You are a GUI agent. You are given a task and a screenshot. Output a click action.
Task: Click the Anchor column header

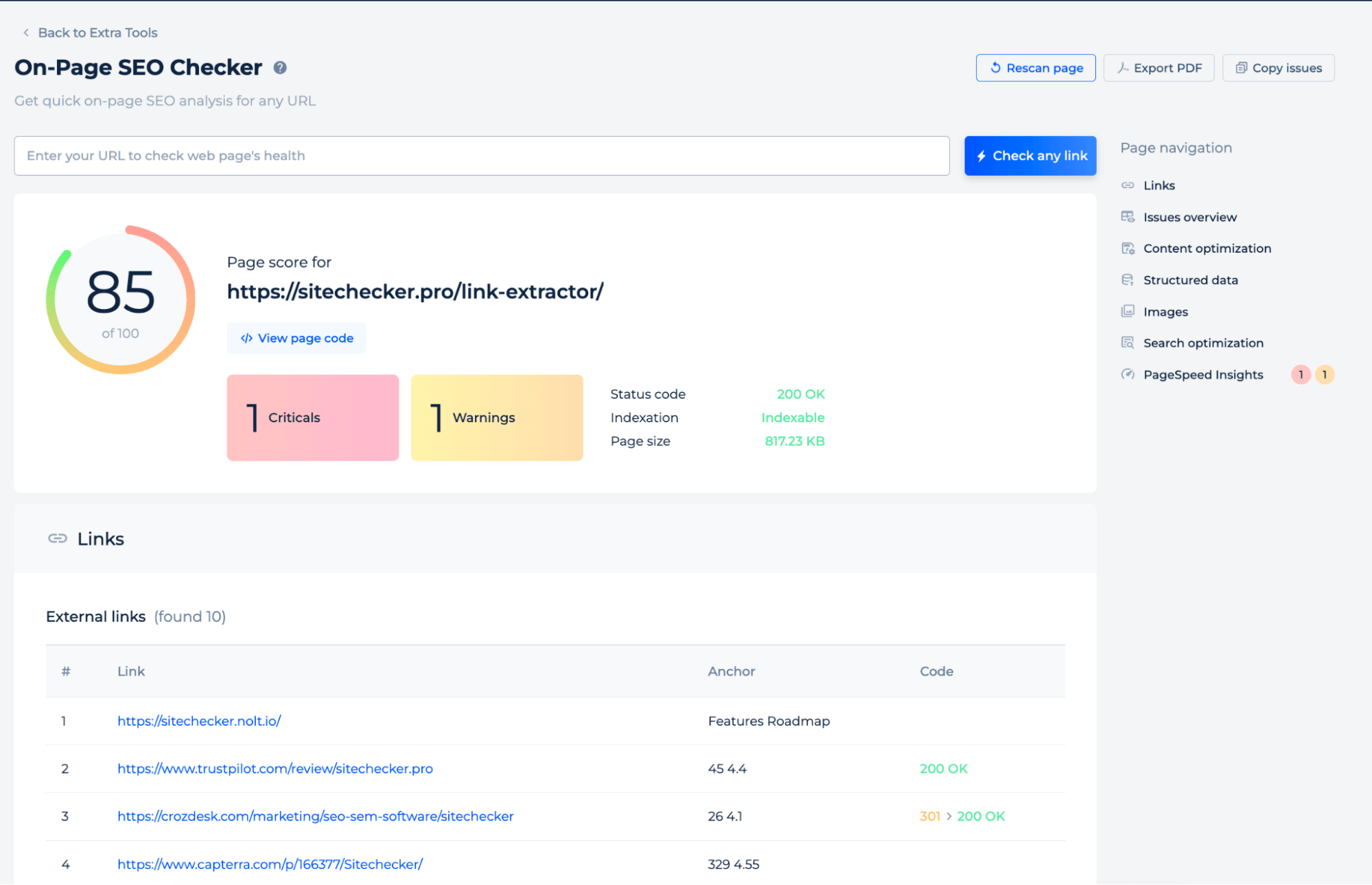coord(732,671)
